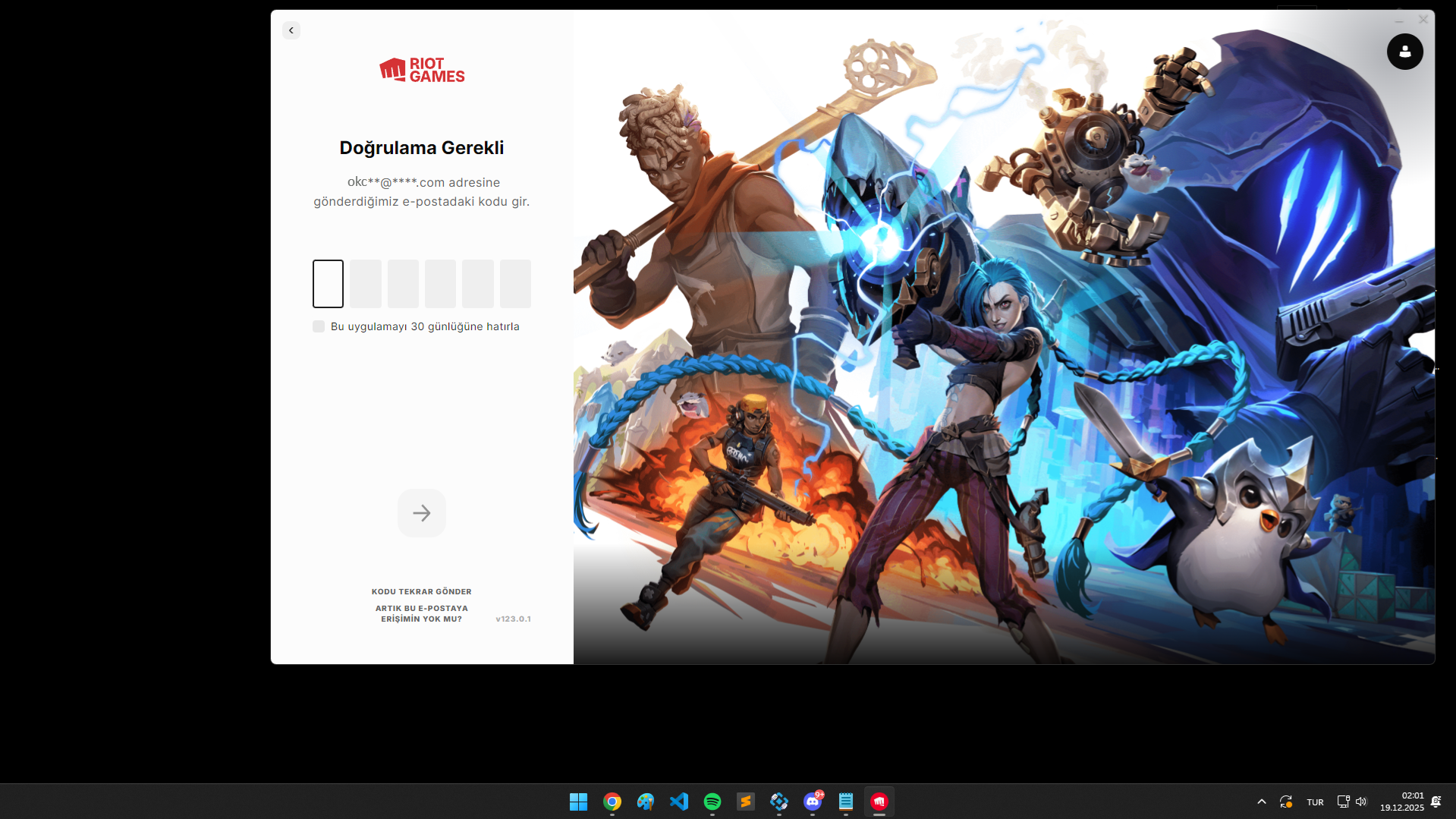Open Spotify from the taskbar
This screenshot has width=1456, height=819.
(712, 802)
